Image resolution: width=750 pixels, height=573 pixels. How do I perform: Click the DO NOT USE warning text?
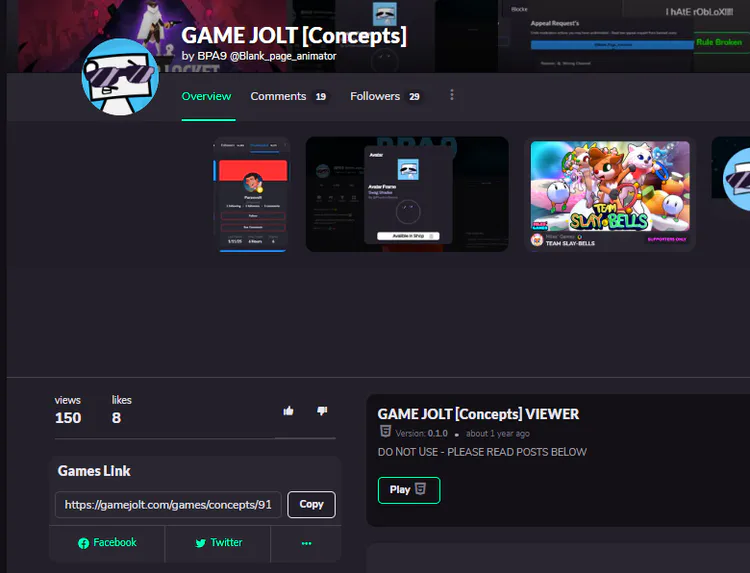coord(482,452)
